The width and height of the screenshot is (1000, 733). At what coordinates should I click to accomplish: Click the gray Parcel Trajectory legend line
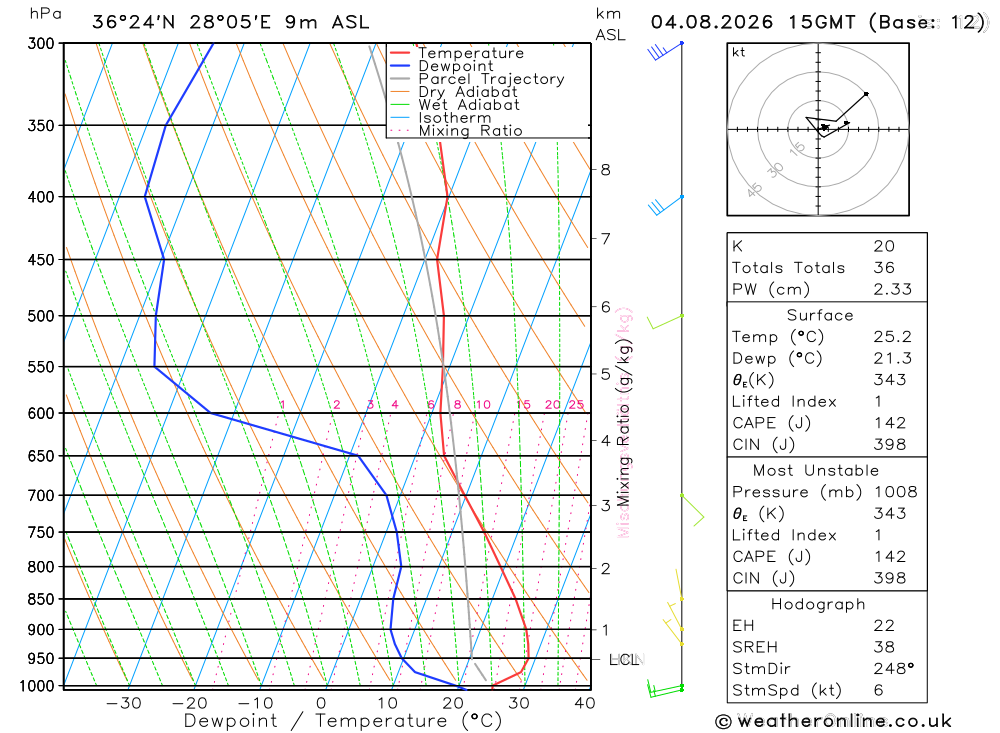[400, 79]
